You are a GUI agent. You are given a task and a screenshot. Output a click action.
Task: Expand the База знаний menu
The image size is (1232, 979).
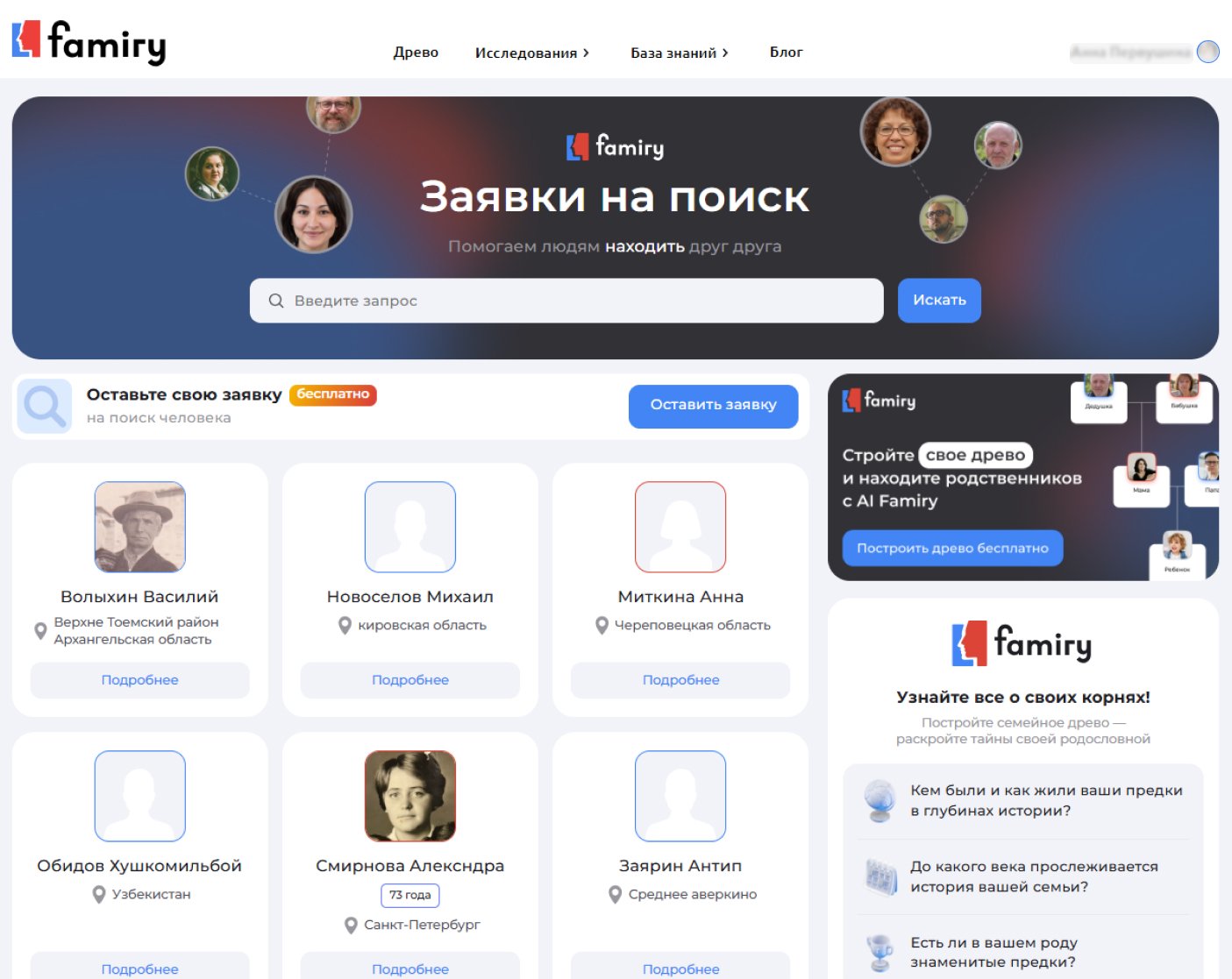679,53
